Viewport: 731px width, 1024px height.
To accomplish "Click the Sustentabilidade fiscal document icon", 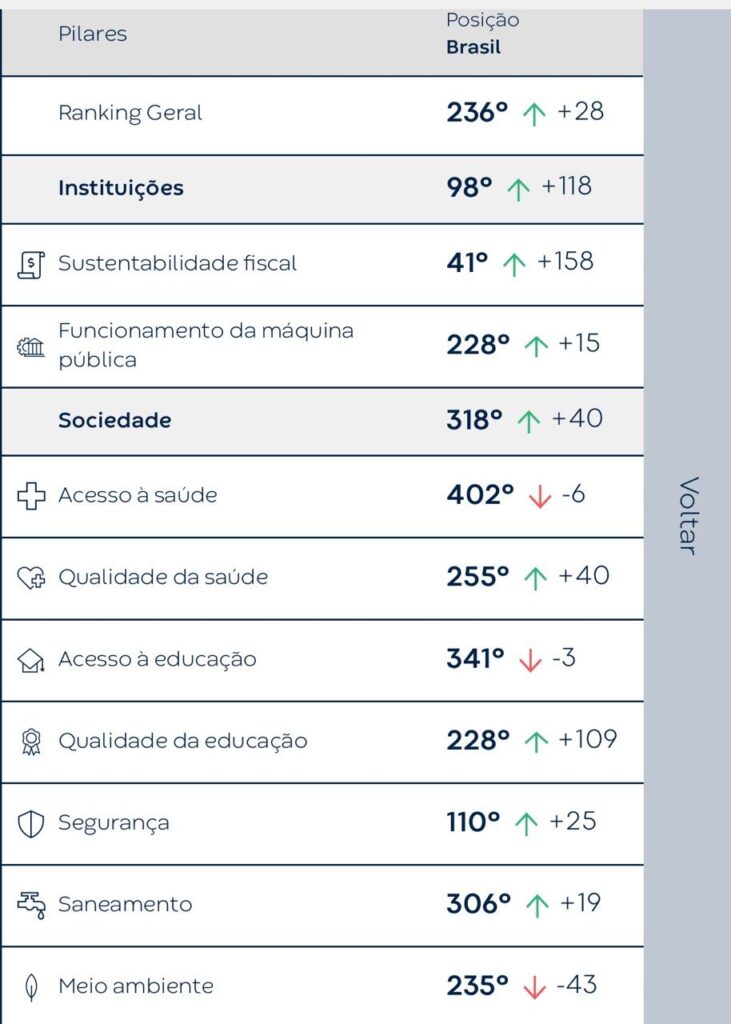I will click(x=32, y=265).
